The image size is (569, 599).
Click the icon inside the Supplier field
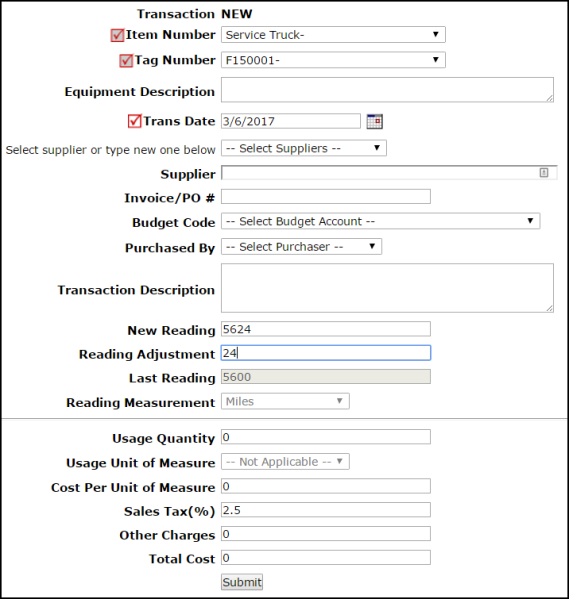[x=544, y=173]
